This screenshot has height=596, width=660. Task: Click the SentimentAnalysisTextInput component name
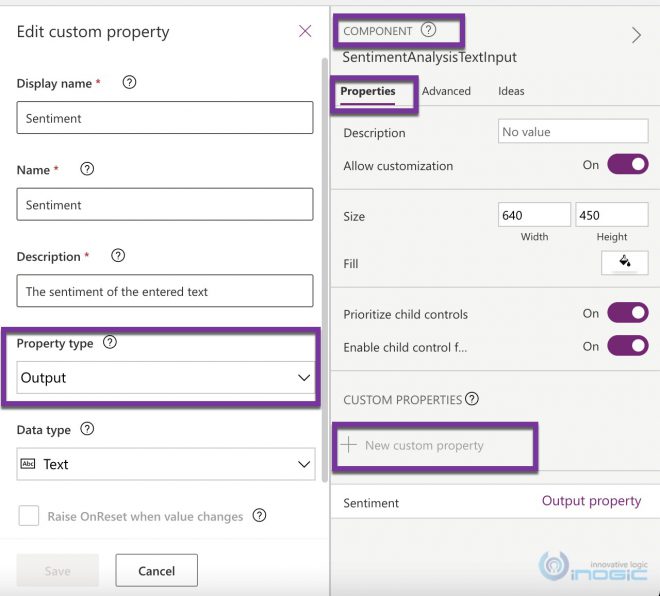click(429, 57)
